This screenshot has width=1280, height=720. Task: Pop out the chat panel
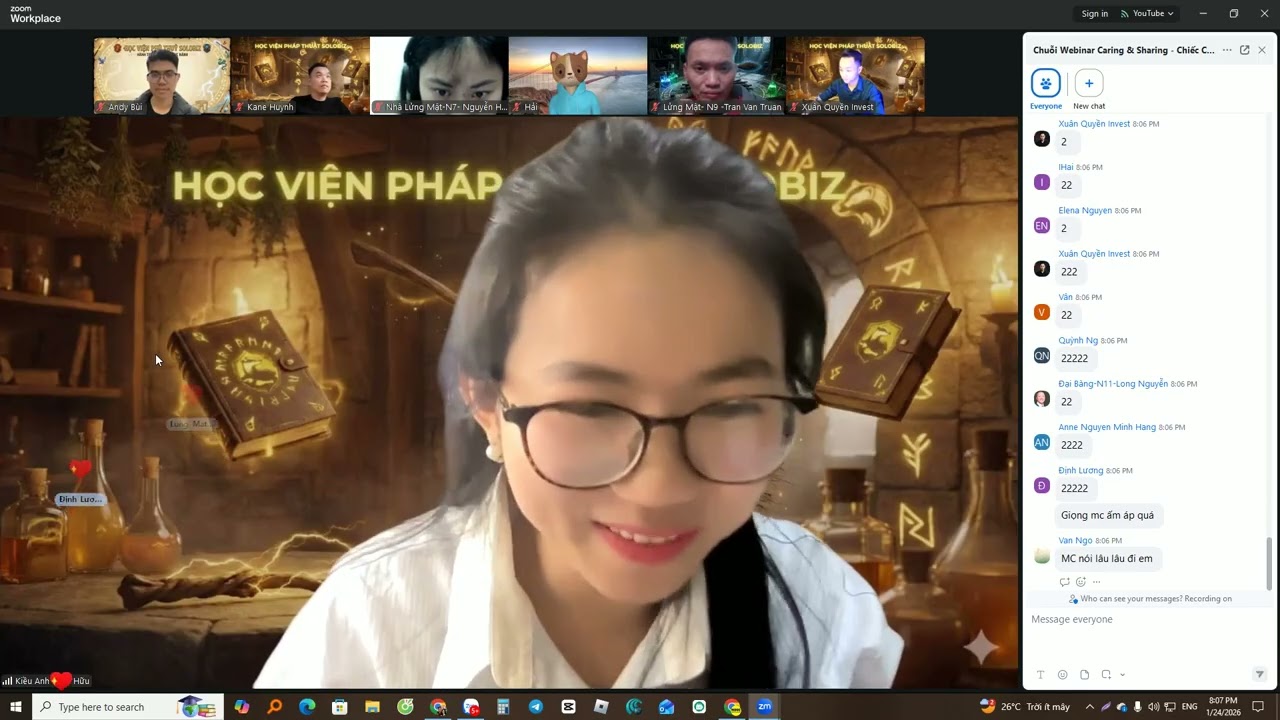pos(1244,50)
